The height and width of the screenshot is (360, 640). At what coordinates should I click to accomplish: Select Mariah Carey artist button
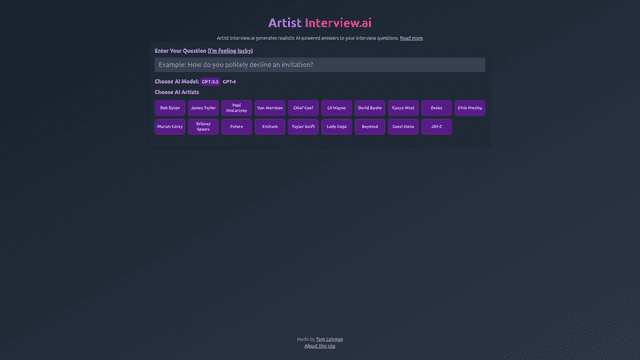coord(170,127)
